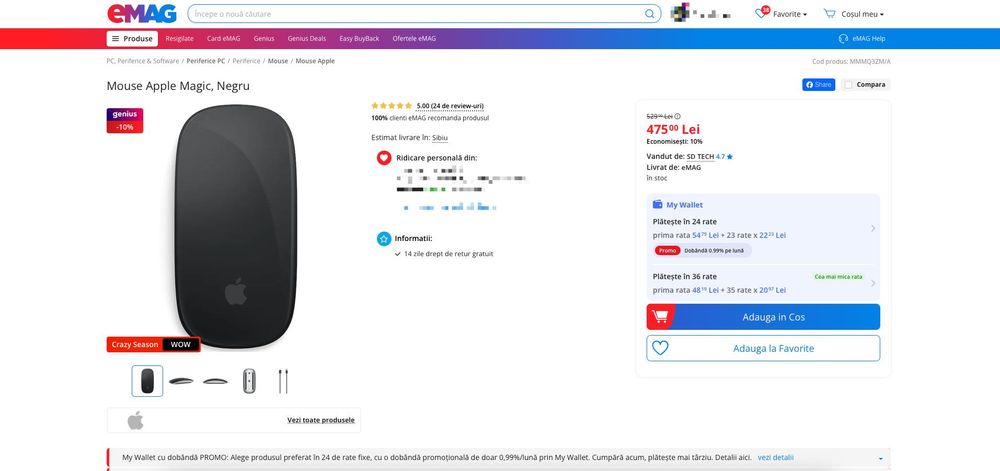Image resolution: width=1000 pixels, height=471 pixels.
Task: Open the Resigilate menu item
Action: (x=180, y=39)
